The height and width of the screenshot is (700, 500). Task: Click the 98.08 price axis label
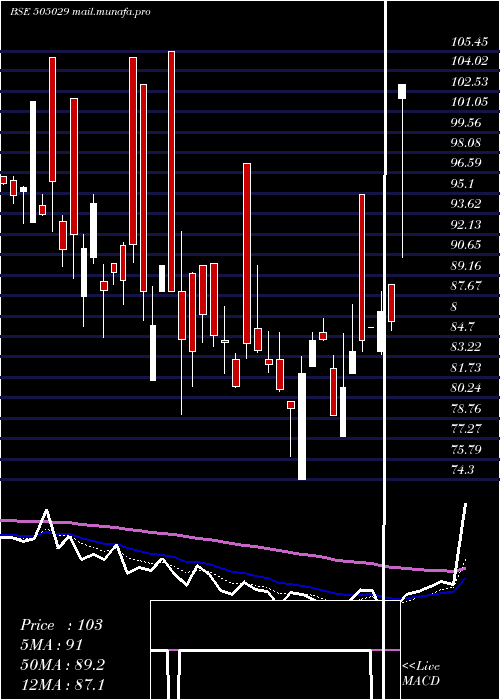[467, 143]
